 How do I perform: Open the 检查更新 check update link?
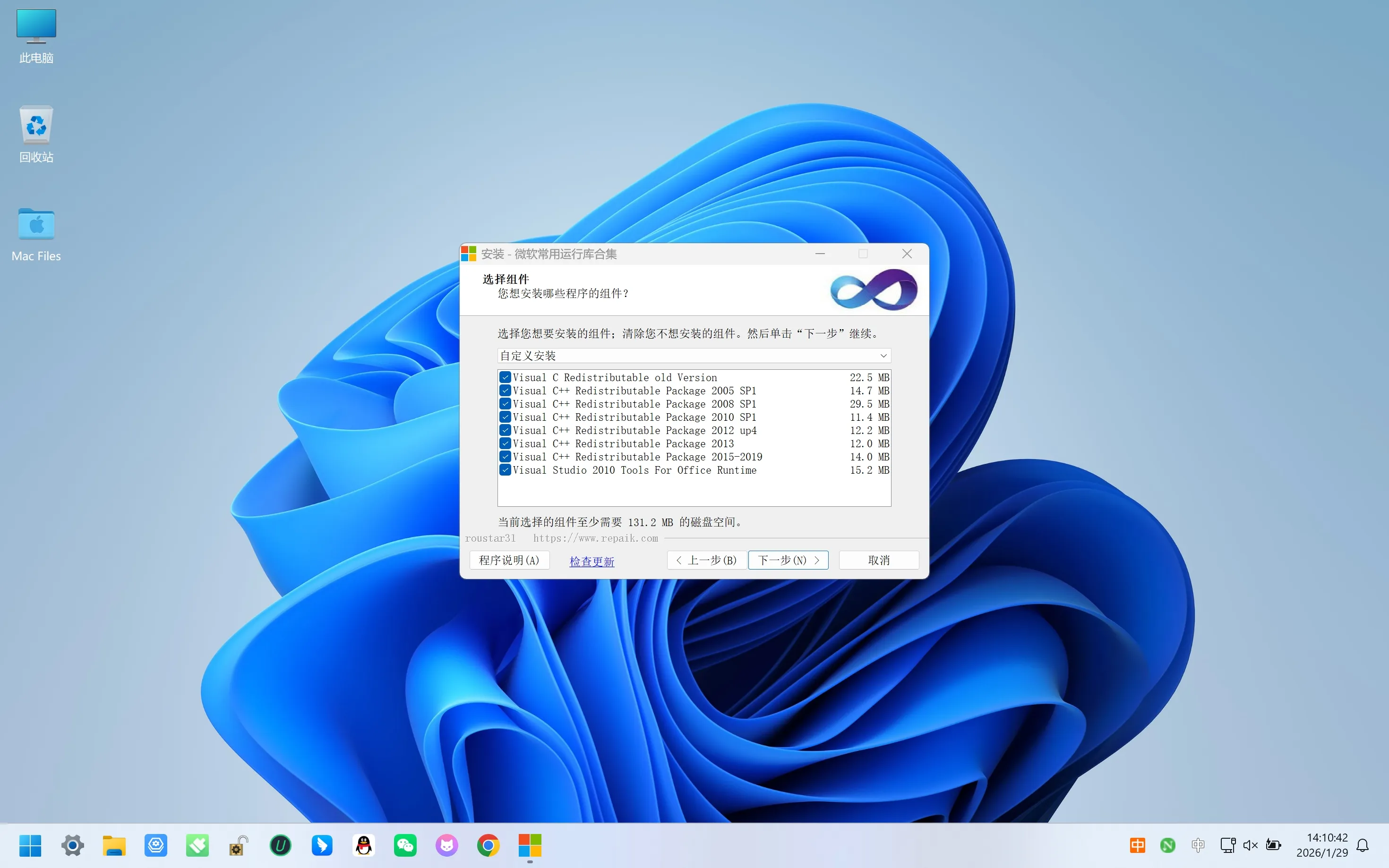click(x=592, y=562)
